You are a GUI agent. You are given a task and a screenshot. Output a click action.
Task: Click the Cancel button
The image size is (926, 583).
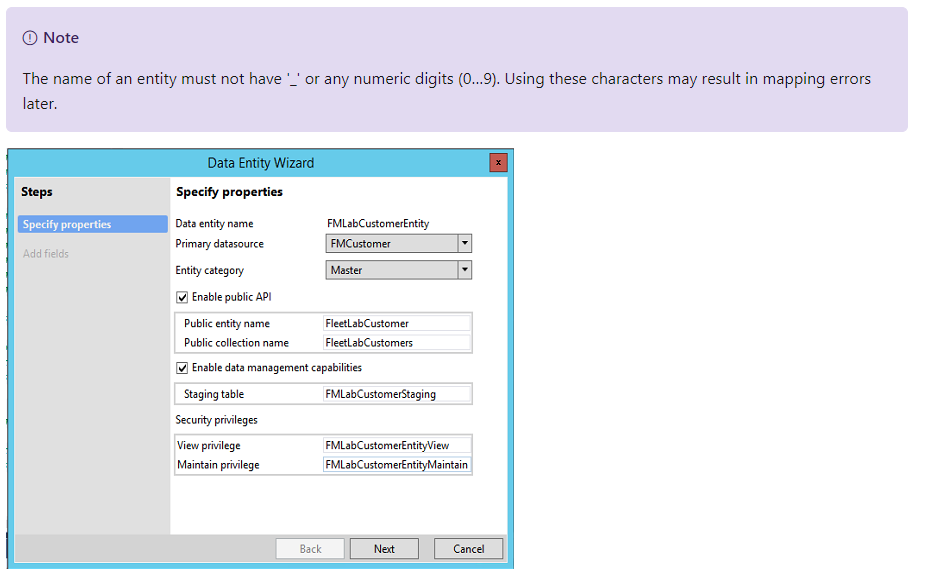pos(468,549)
